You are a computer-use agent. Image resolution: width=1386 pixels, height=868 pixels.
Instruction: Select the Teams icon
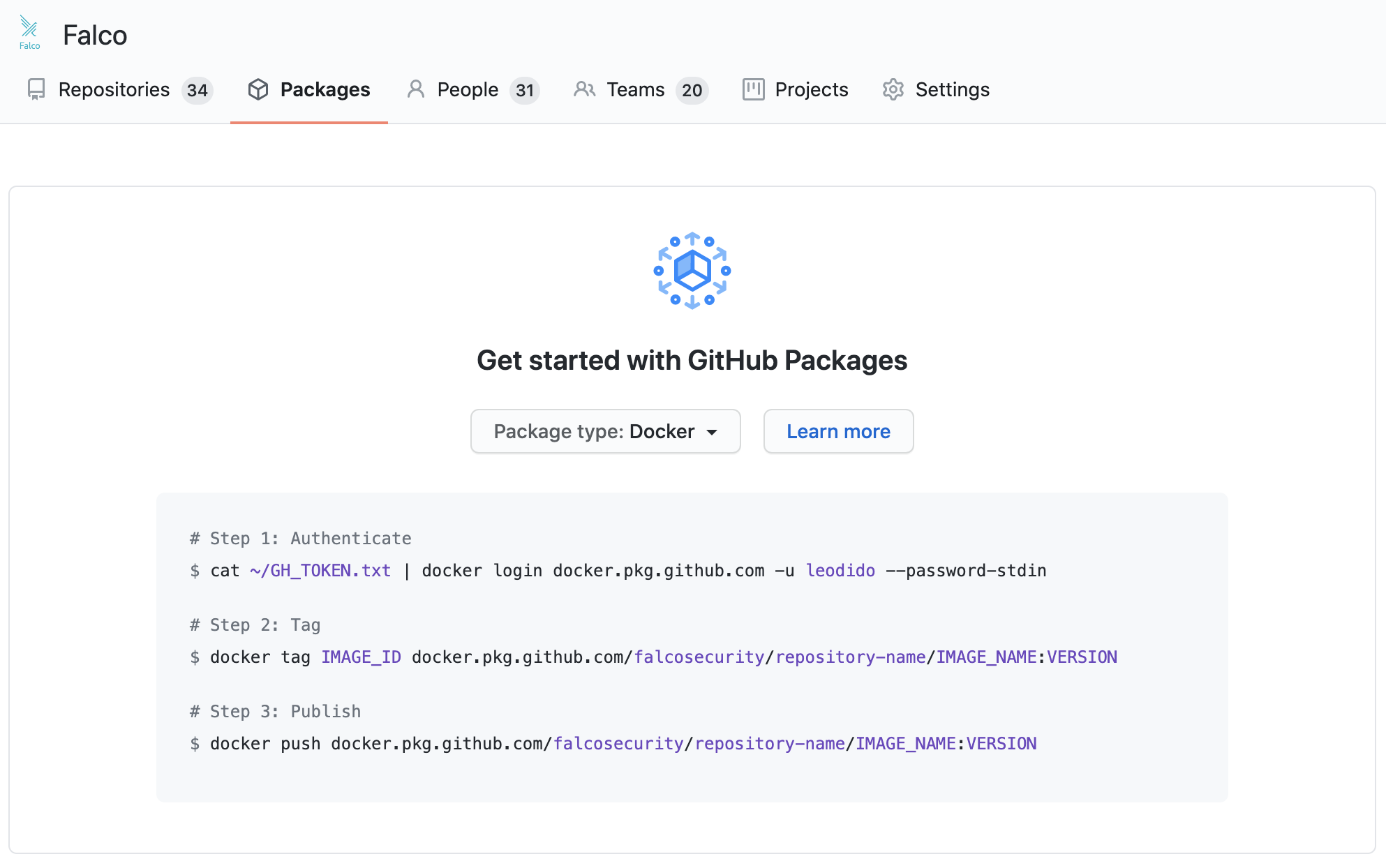[x=585, y=89]
